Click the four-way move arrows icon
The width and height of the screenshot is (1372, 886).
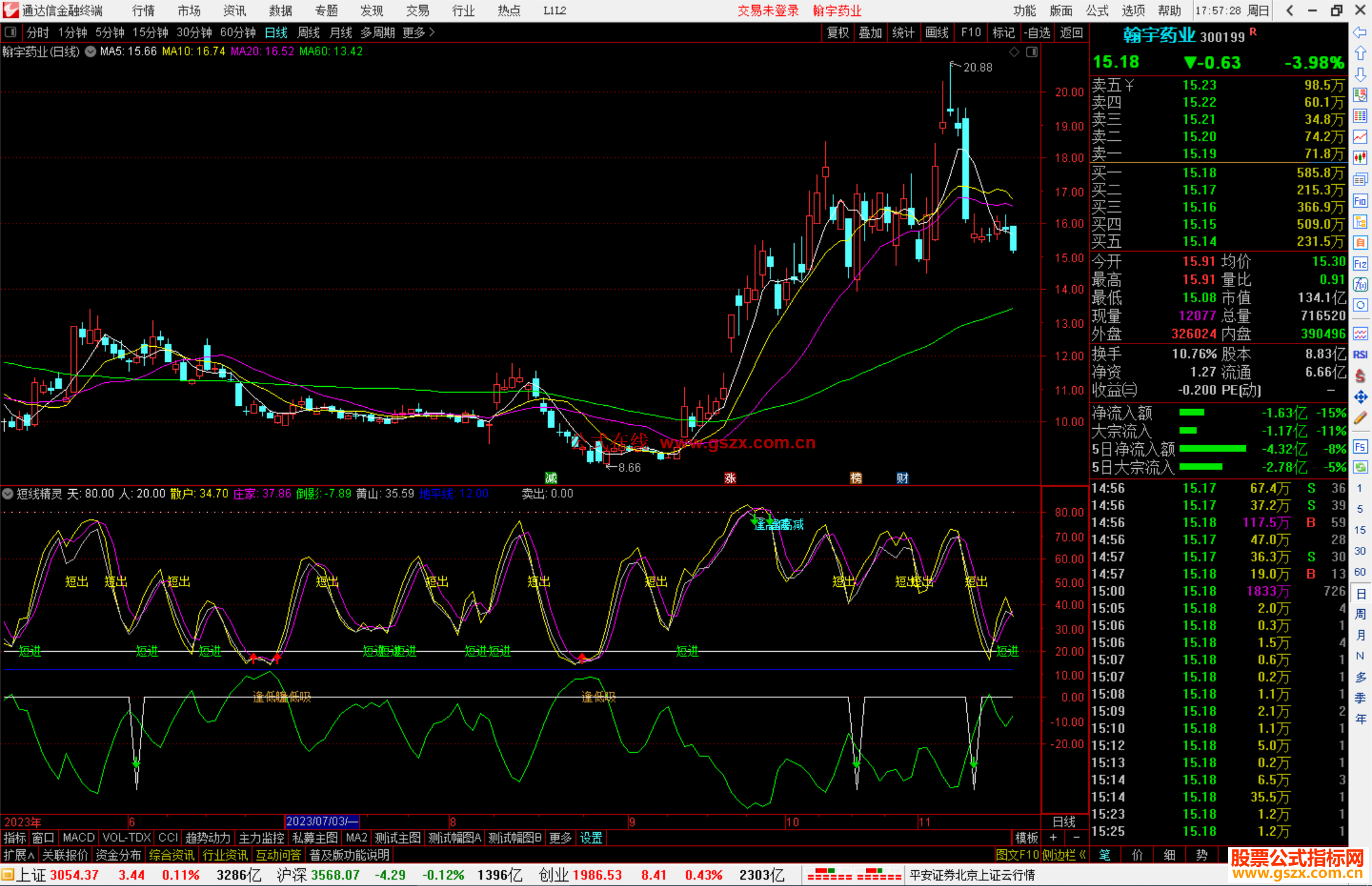tap(1360, 397)
